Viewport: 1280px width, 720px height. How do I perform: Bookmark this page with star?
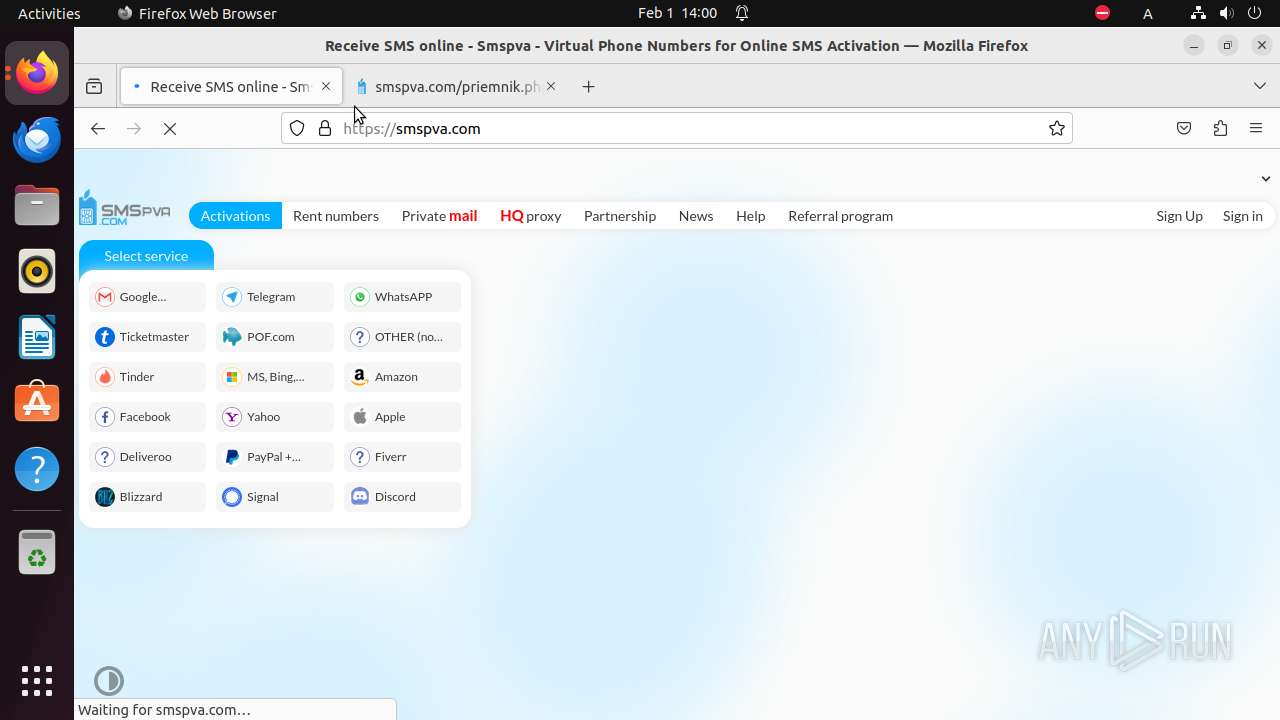(1056, 128)
